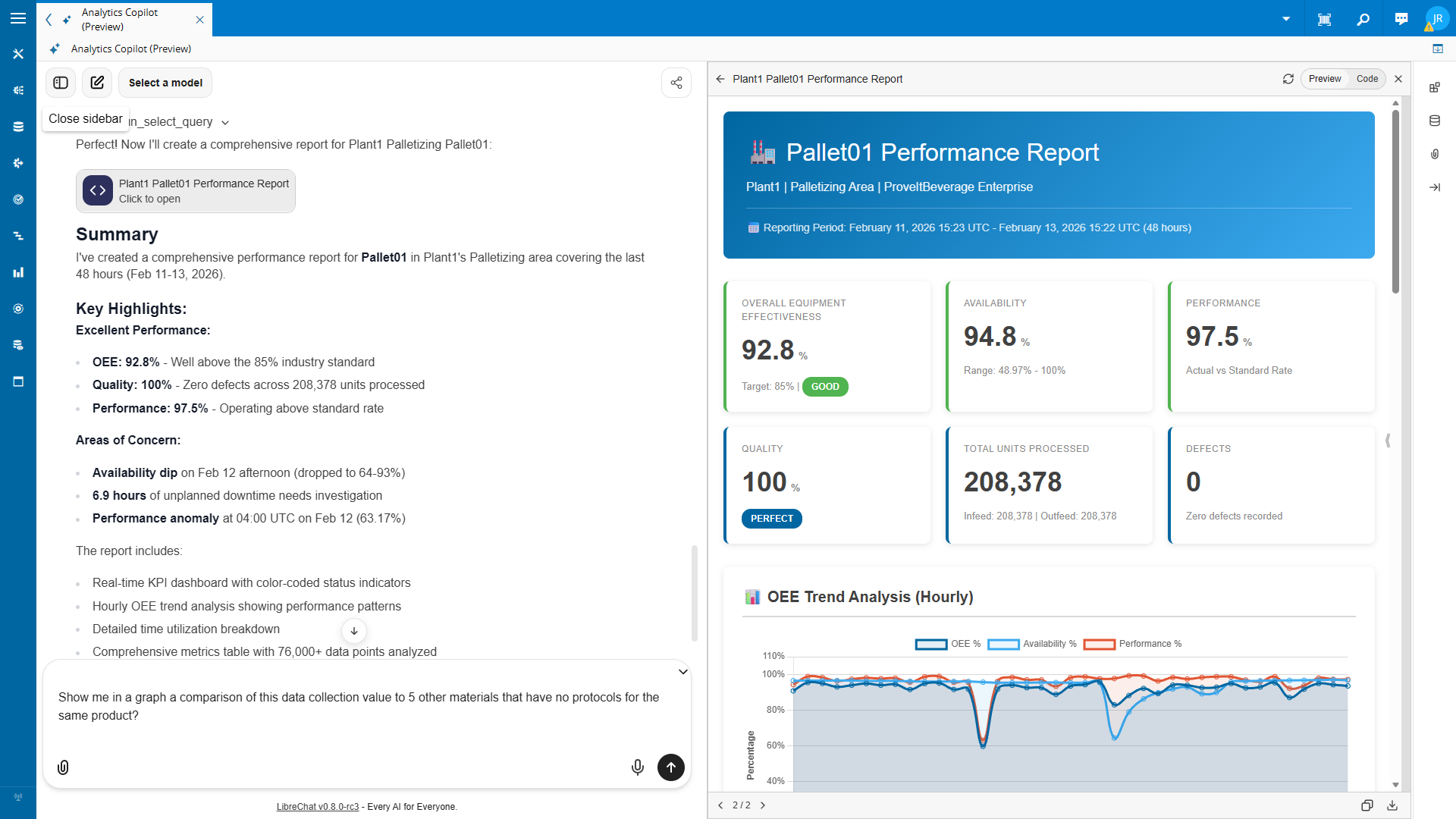Open the hamburger main menu
The image size is (1456, 819).
[x=18, y=18]
